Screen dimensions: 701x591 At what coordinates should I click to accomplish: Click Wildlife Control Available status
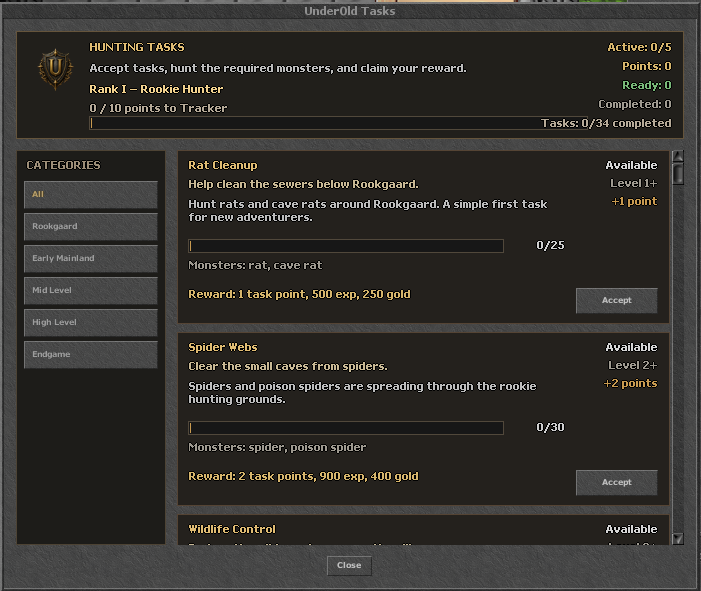[x=631, y=529]
